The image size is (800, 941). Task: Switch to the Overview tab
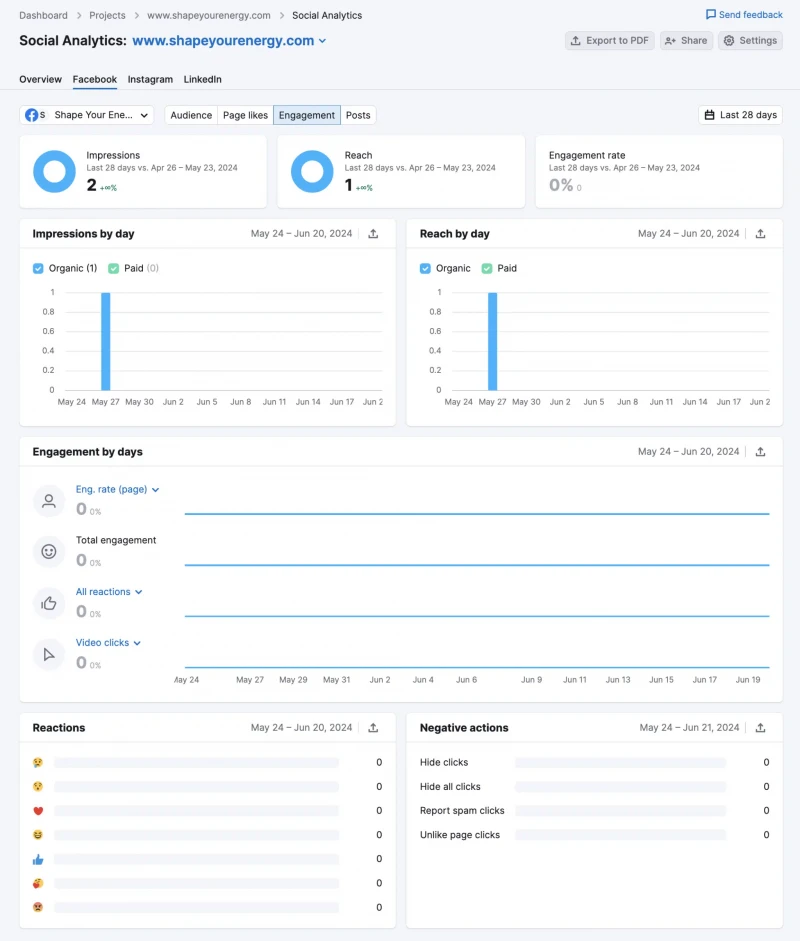[x=40, y=79]
